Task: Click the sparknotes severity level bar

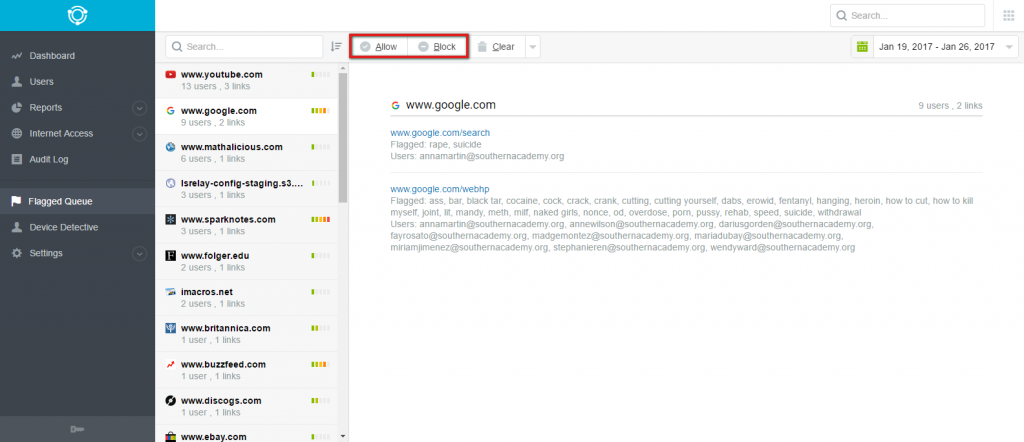Action: (x=321, y=219)
